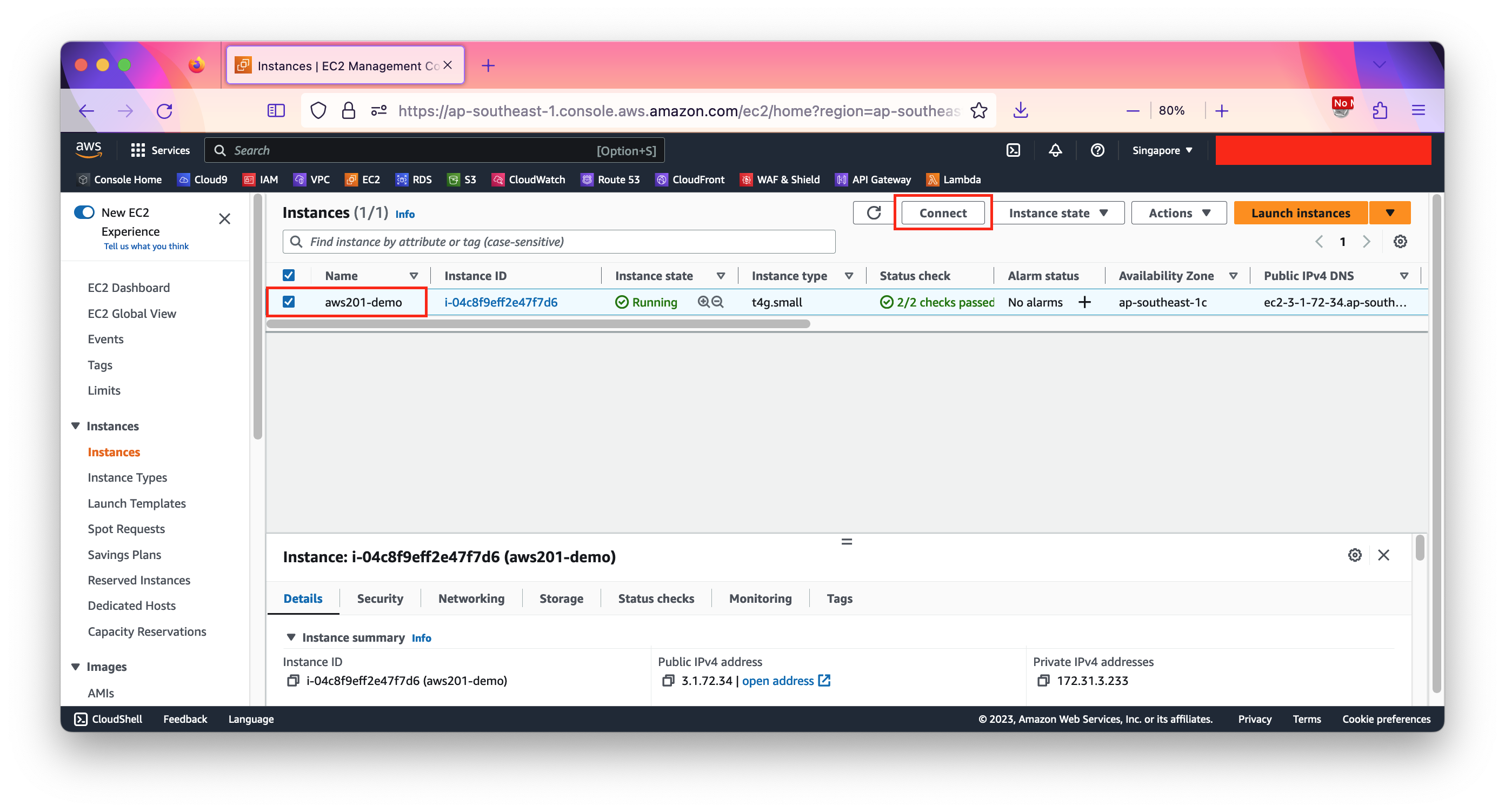Copy the Public IPv4 address
The height and width of the screenshot is (812, 1505).
coord(668,680)
